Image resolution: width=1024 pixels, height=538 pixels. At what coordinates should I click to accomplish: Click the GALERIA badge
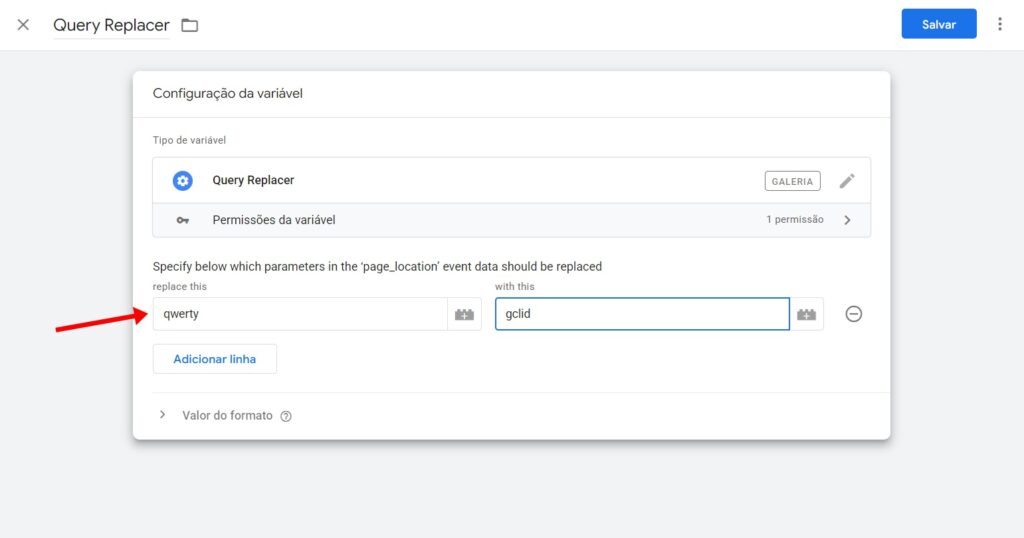click(x=792, y=181)
